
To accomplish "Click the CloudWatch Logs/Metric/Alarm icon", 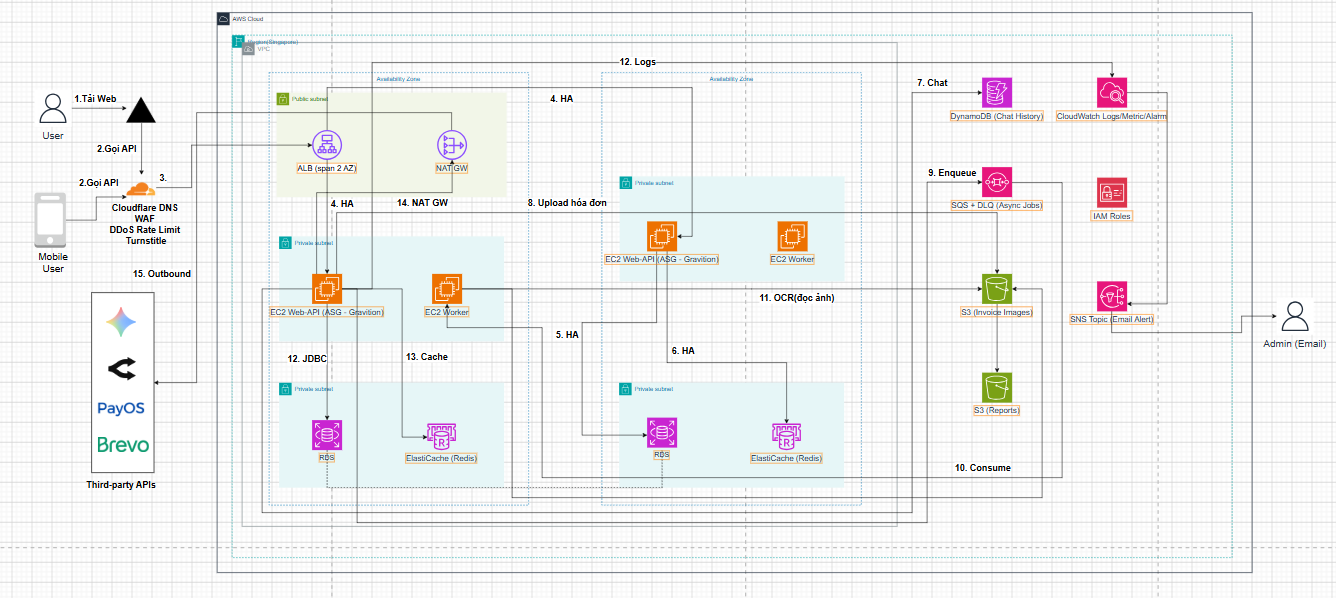I will [1111, 94].
